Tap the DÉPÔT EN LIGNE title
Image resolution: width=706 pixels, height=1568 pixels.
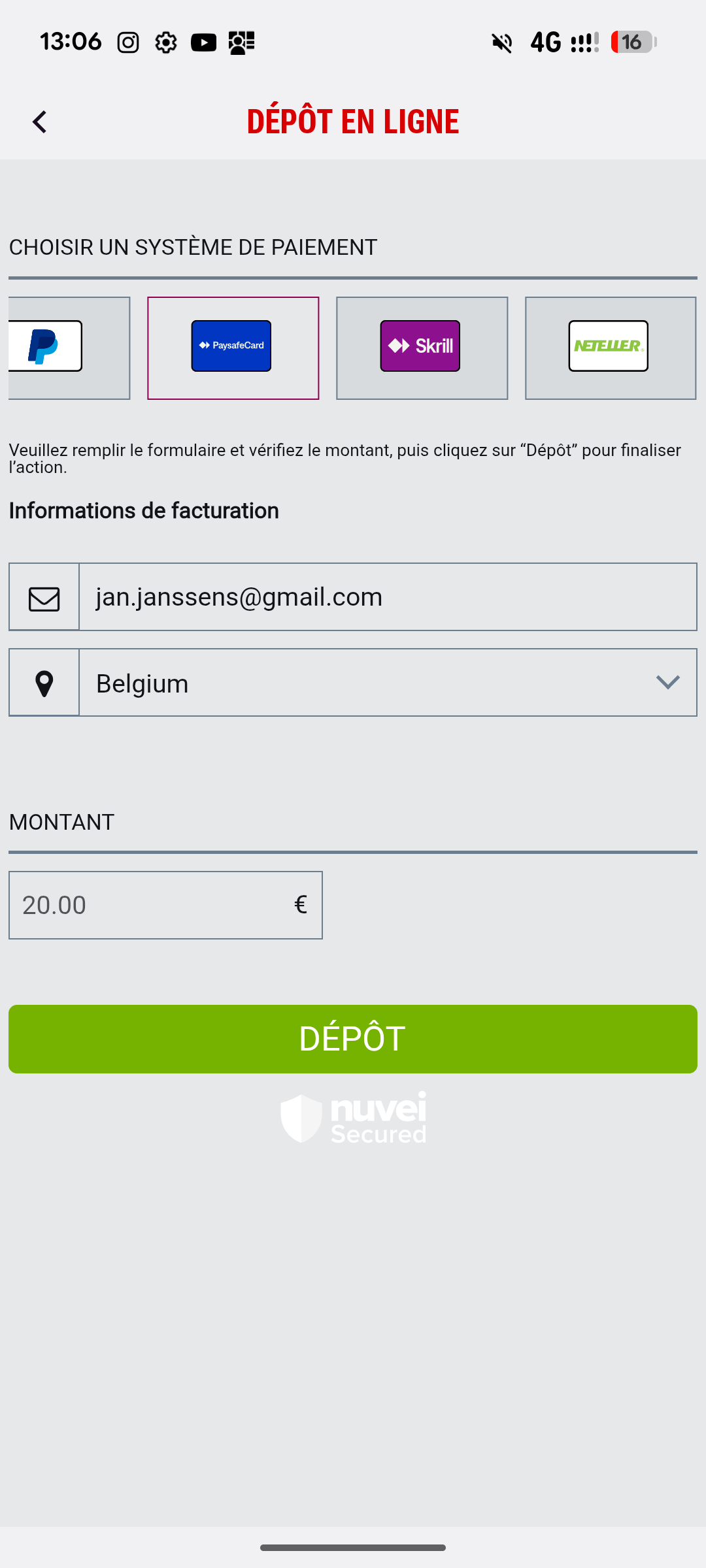353,122
